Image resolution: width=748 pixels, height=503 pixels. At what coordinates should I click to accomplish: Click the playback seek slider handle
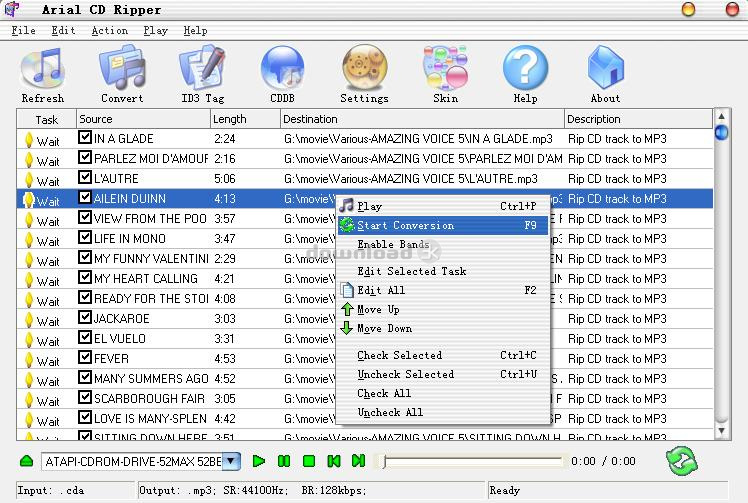coord(384,461)
